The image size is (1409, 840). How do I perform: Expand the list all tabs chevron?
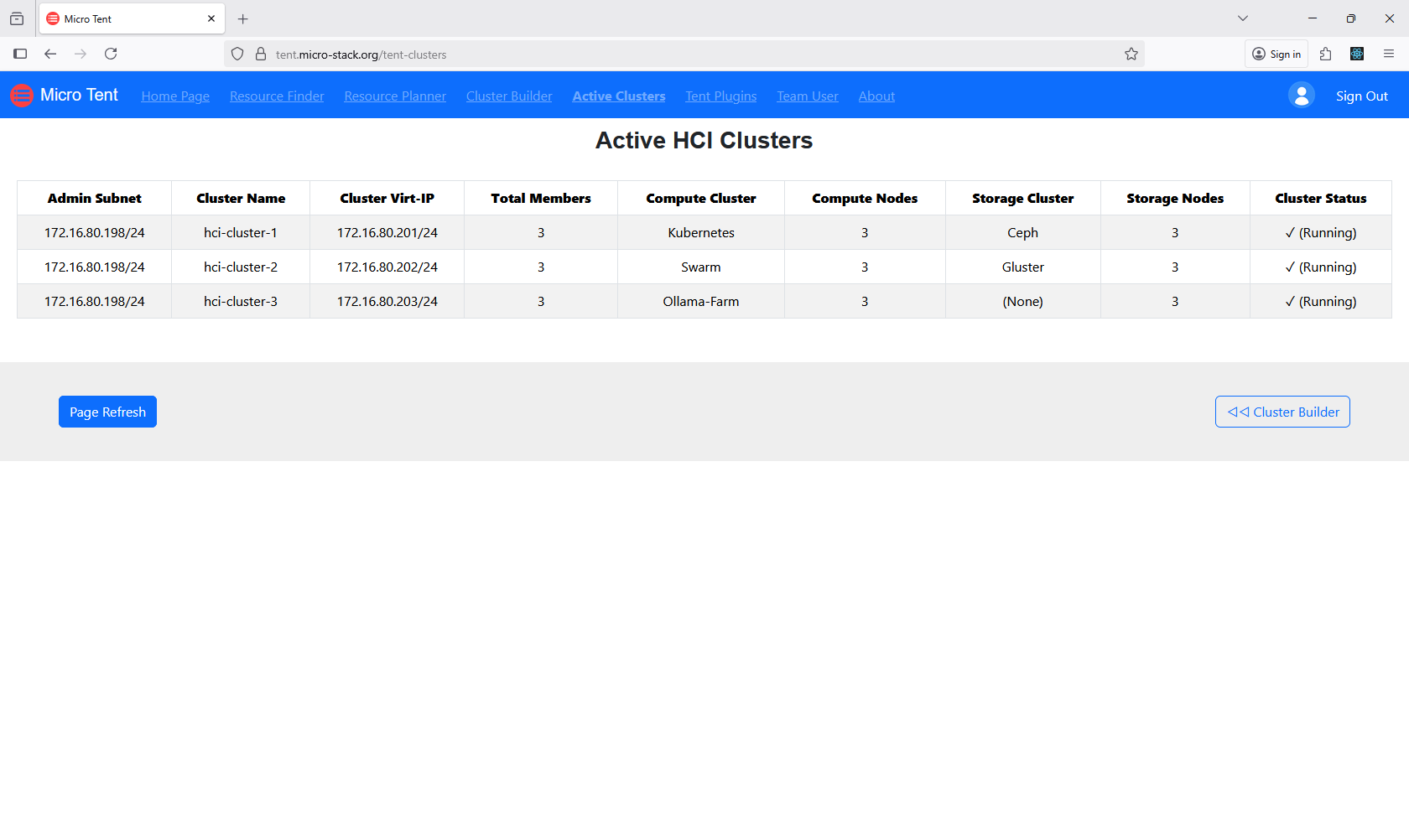pyautogui.click(x=1242, y=18)
